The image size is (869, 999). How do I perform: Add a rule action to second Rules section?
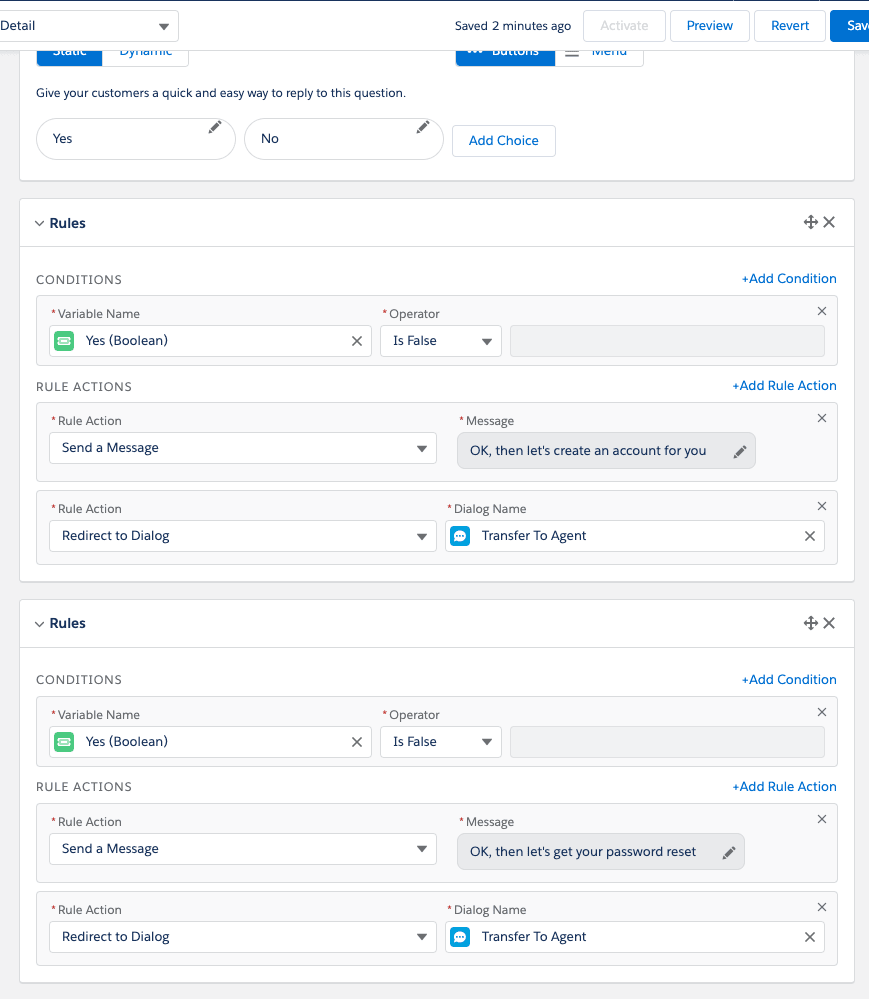click(784, 786)
